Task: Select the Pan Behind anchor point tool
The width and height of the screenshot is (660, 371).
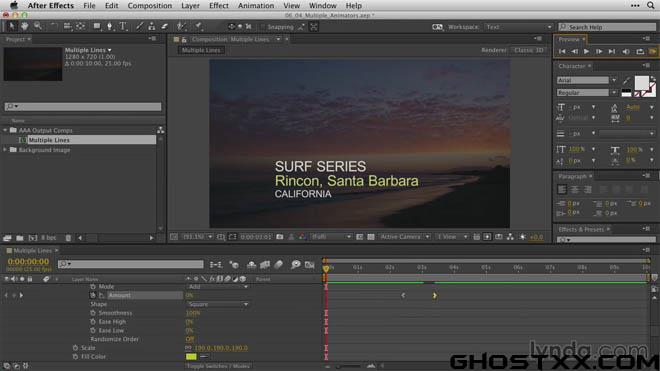Action: [80, 26]
